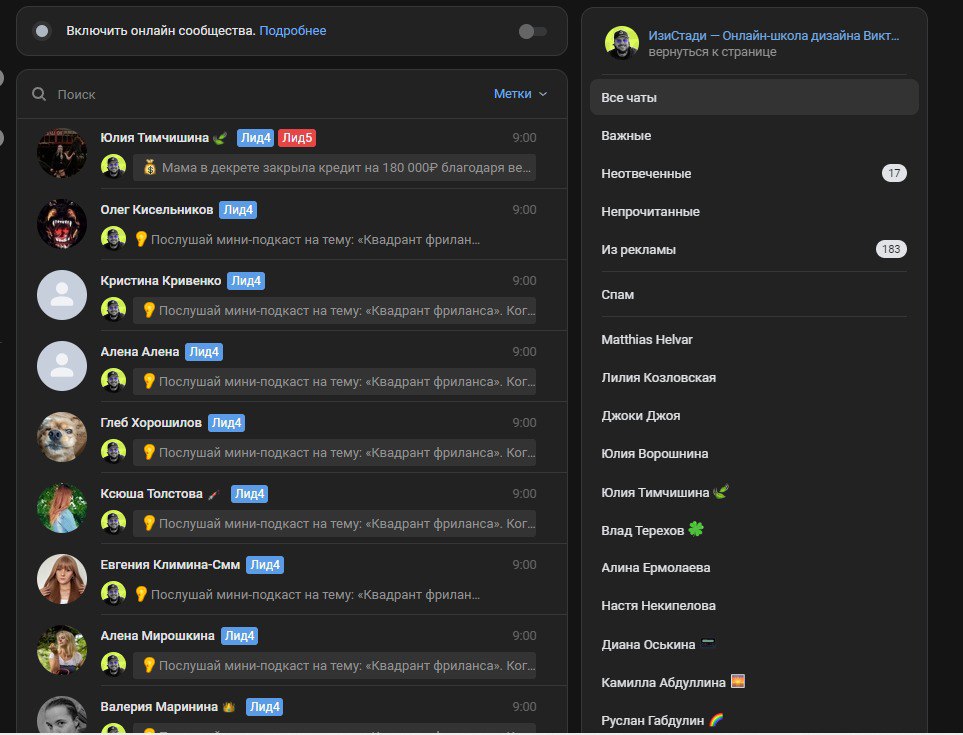963x735 pixels.
Task: Click sender mini avatar in Кристина Кривенко row
Action: pyautogui.click(x=114, y=309)
